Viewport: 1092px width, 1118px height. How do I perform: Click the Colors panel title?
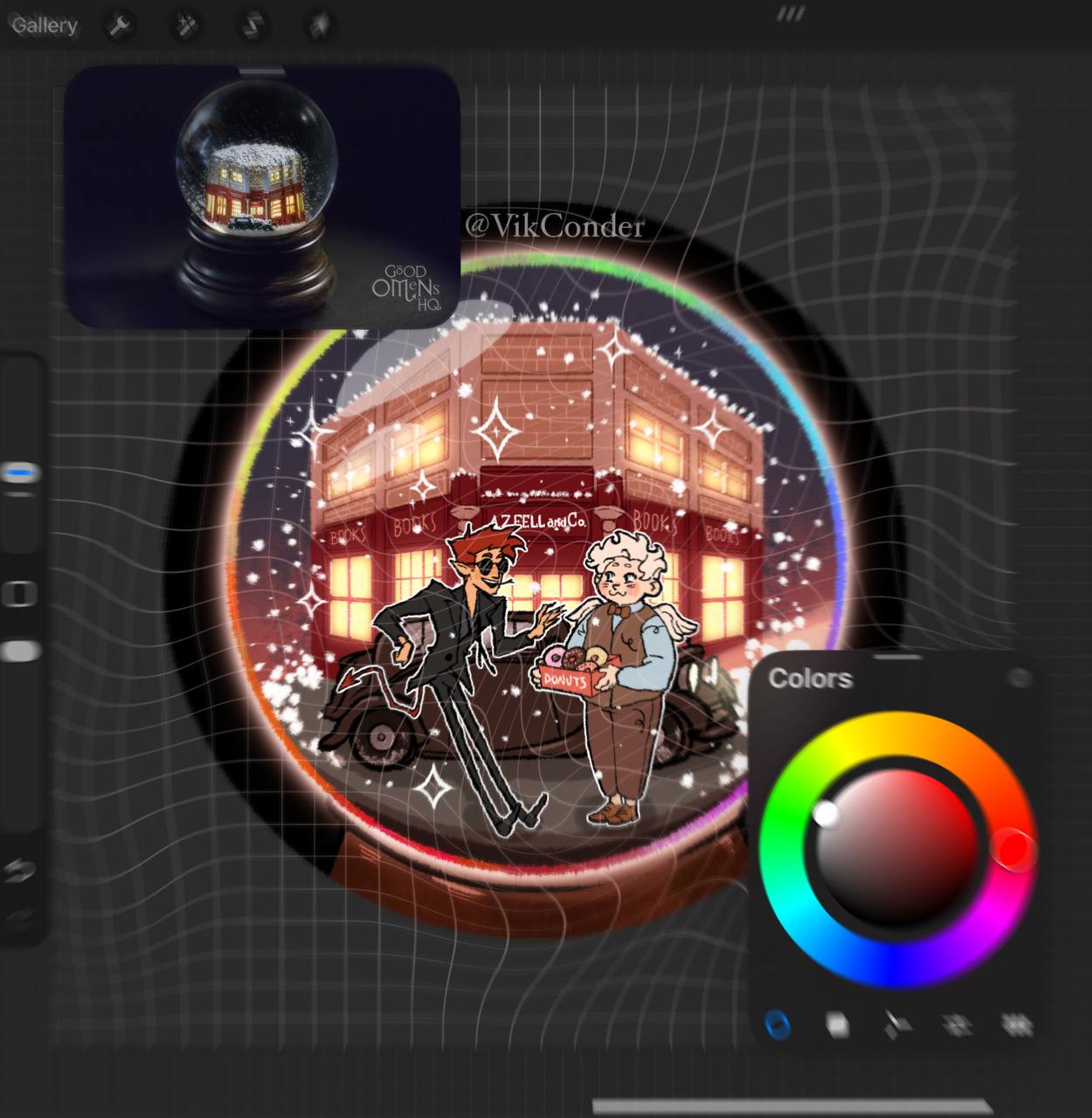(810, 679)
